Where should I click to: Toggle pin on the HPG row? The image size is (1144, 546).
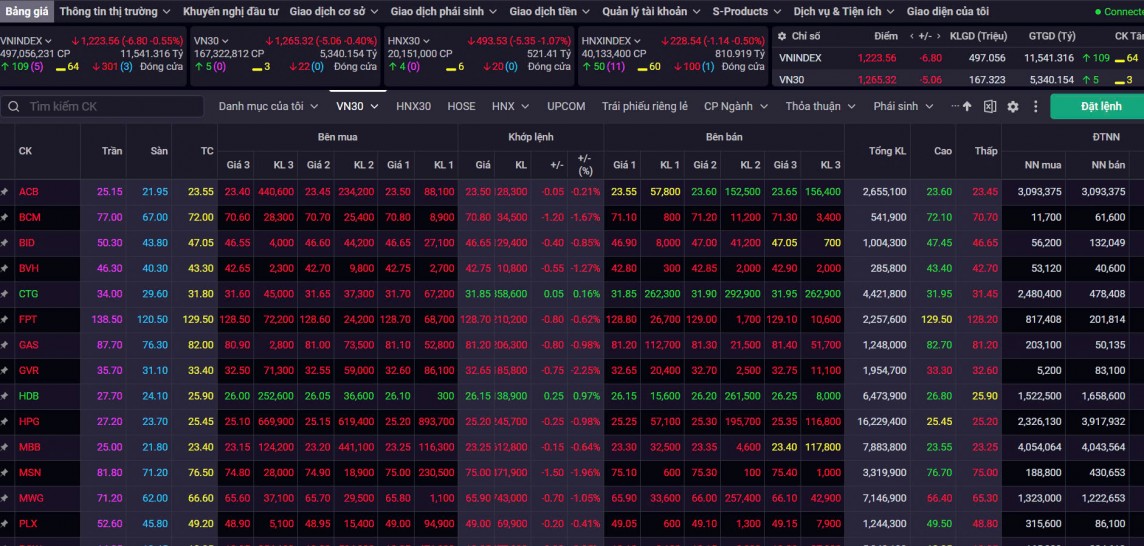[x=5, y=422]
